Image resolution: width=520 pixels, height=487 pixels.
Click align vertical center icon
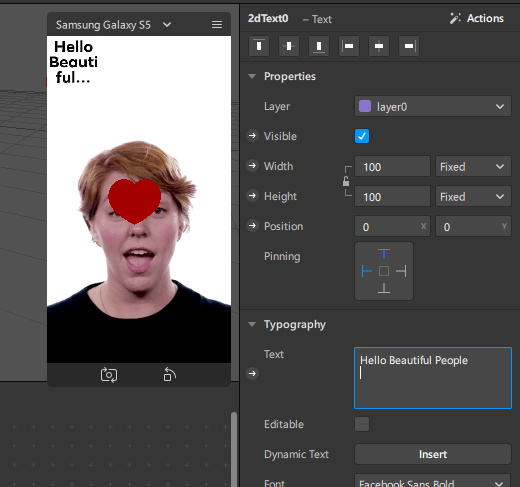click(289, 46)
